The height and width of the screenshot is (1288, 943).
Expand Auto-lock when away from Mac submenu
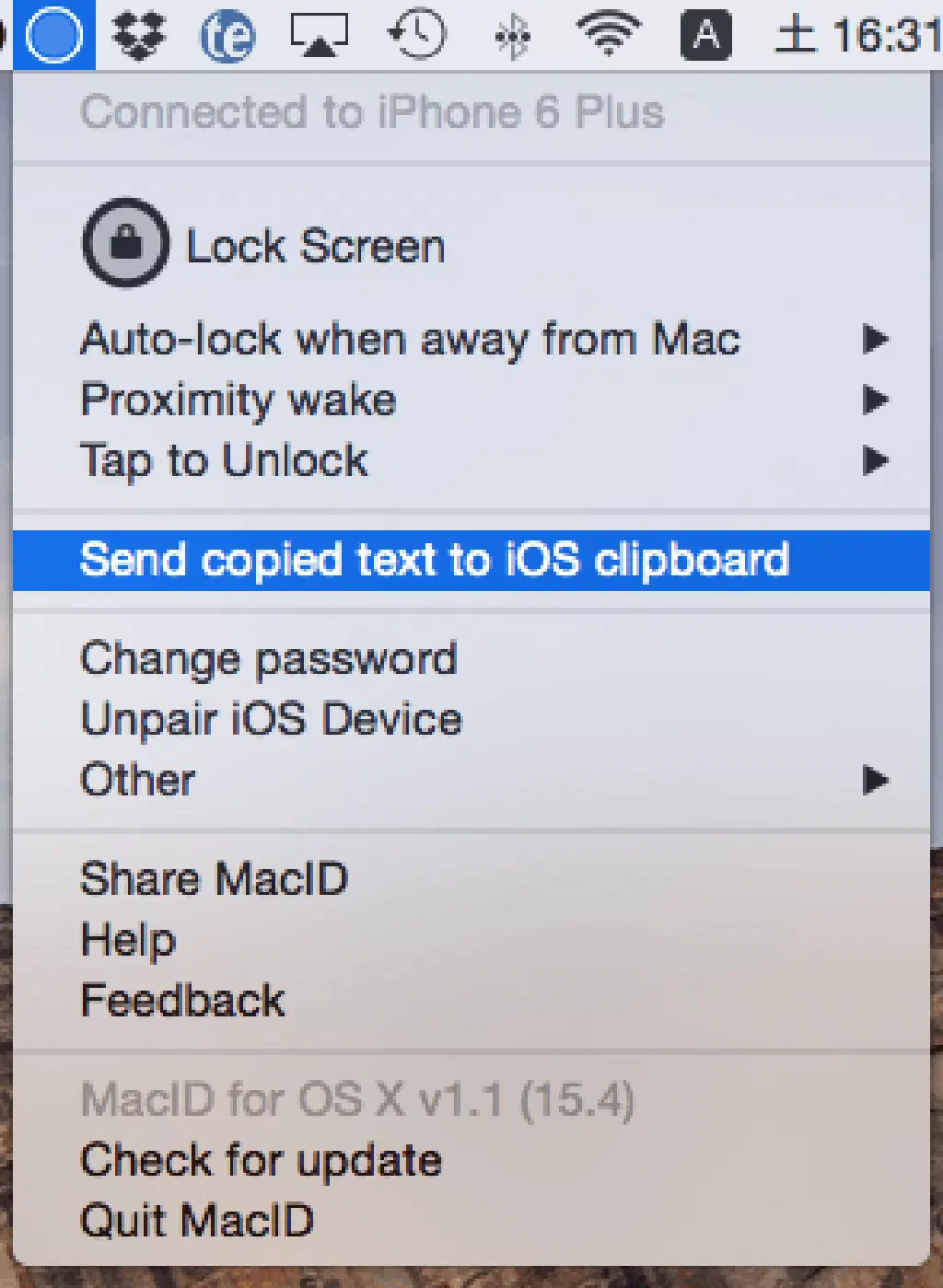pyautogui.click(x=875, y=339)
